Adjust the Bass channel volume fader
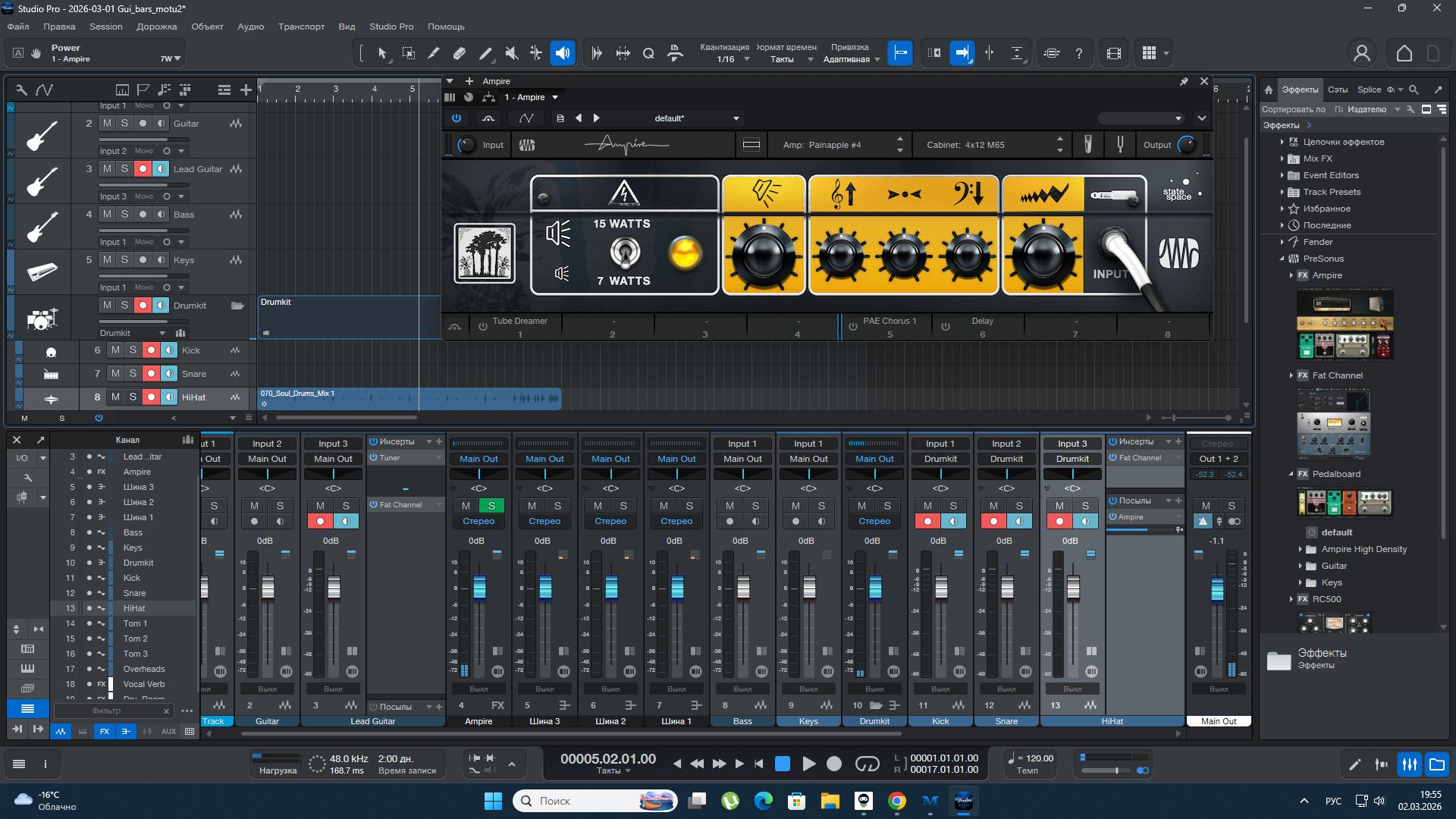Screen dimensions: 1456x819 click(x=743, y=587)
